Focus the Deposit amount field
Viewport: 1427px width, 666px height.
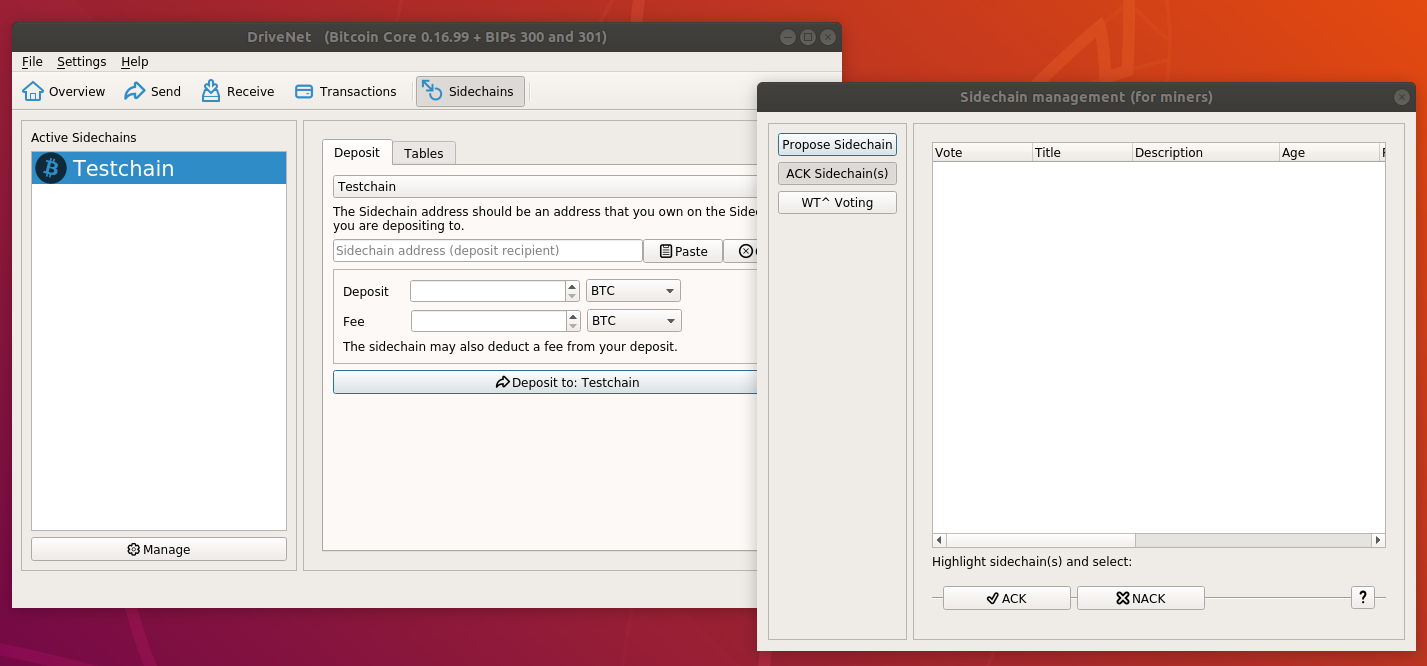click(x=488, y=291)
